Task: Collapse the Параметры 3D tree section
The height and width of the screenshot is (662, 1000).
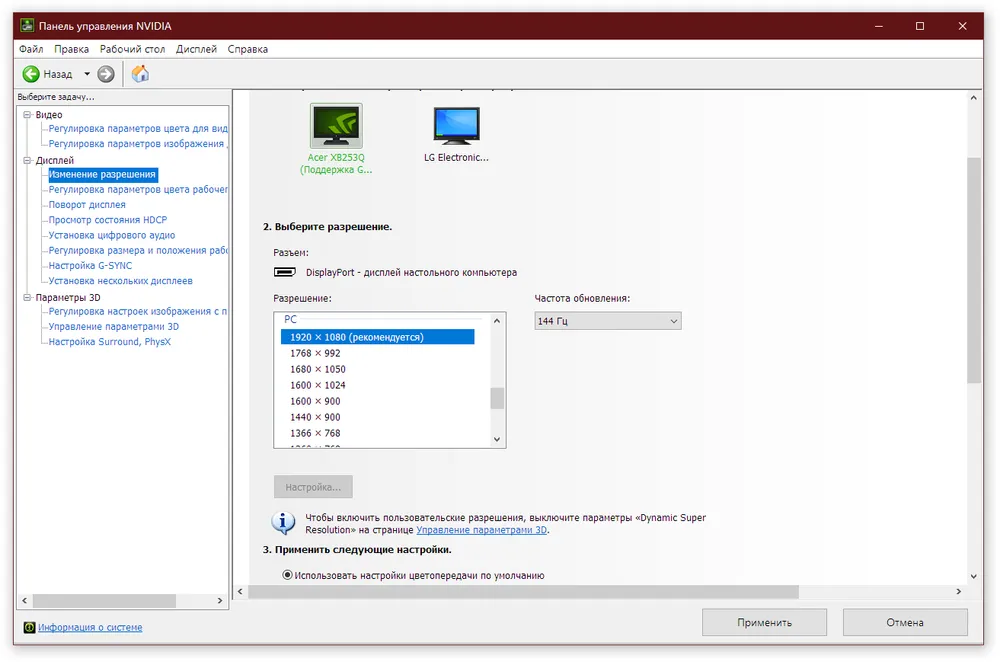Action: click(x=27, y=297)
